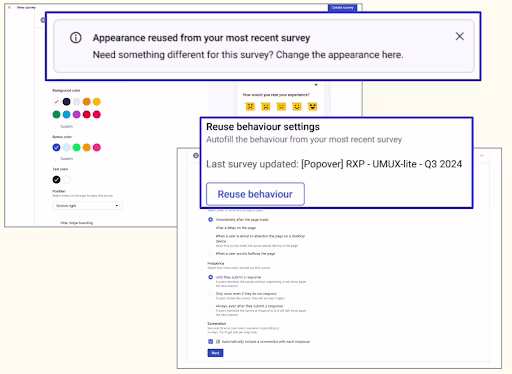Select 'After a delay on the page' option
The image size is (512, 374).
210,228
